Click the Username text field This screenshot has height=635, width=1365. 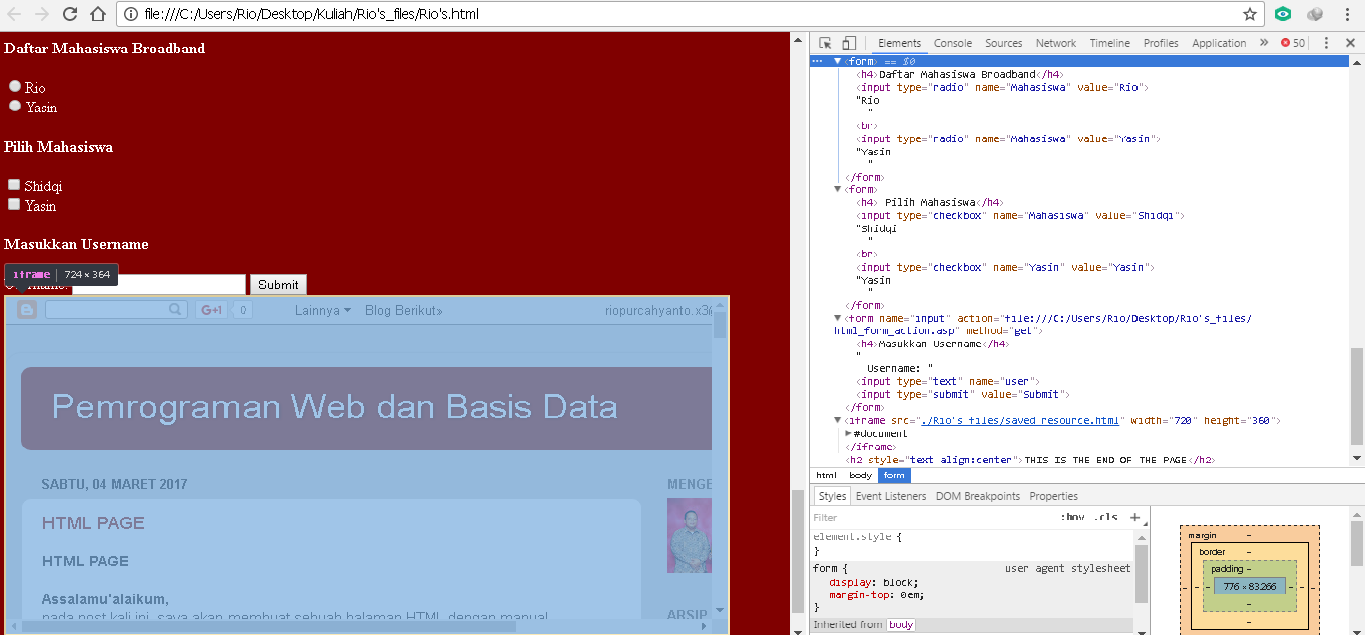point(158,285)
